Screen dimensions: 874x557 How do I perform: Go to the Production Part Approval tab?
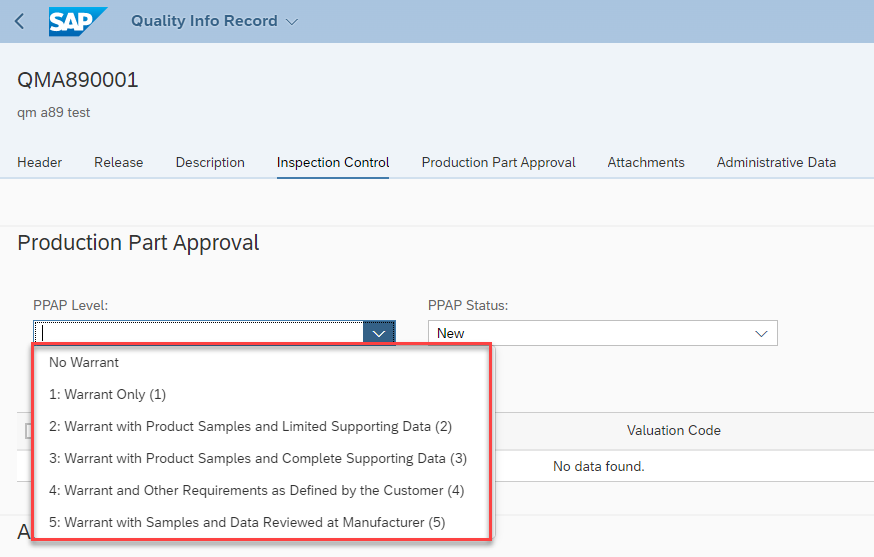[x=498, y=162]
